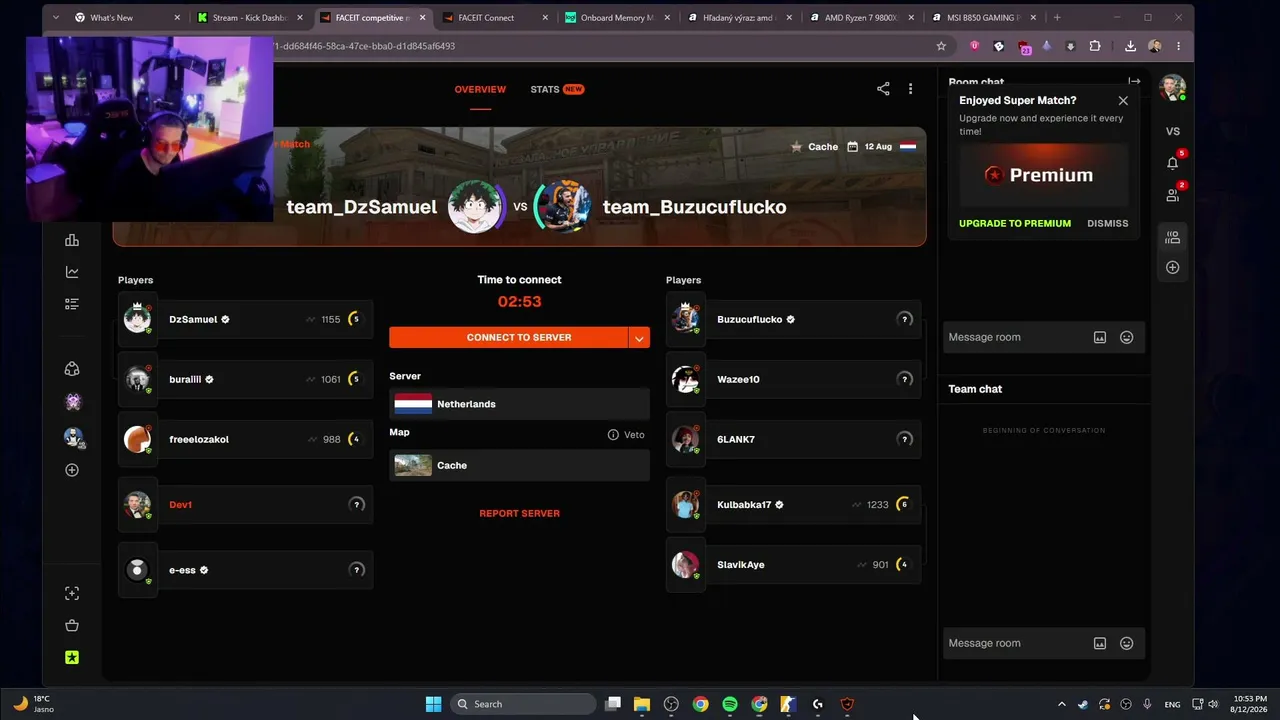Open emoji picker in upper Message room box
The height and width of the screenshot is (720, 1280).
[1127, 338]
